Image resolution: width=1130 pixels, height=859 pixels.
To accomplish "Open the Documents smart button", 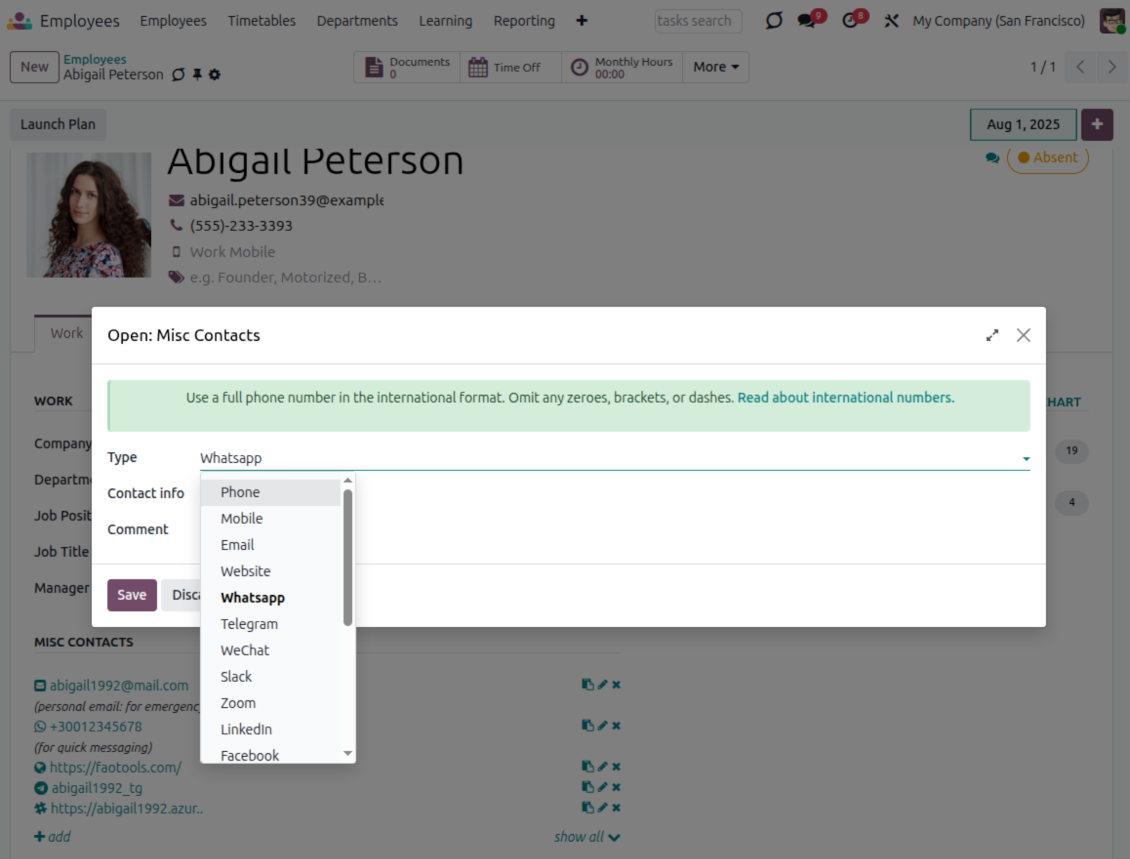I will [407, 67].
